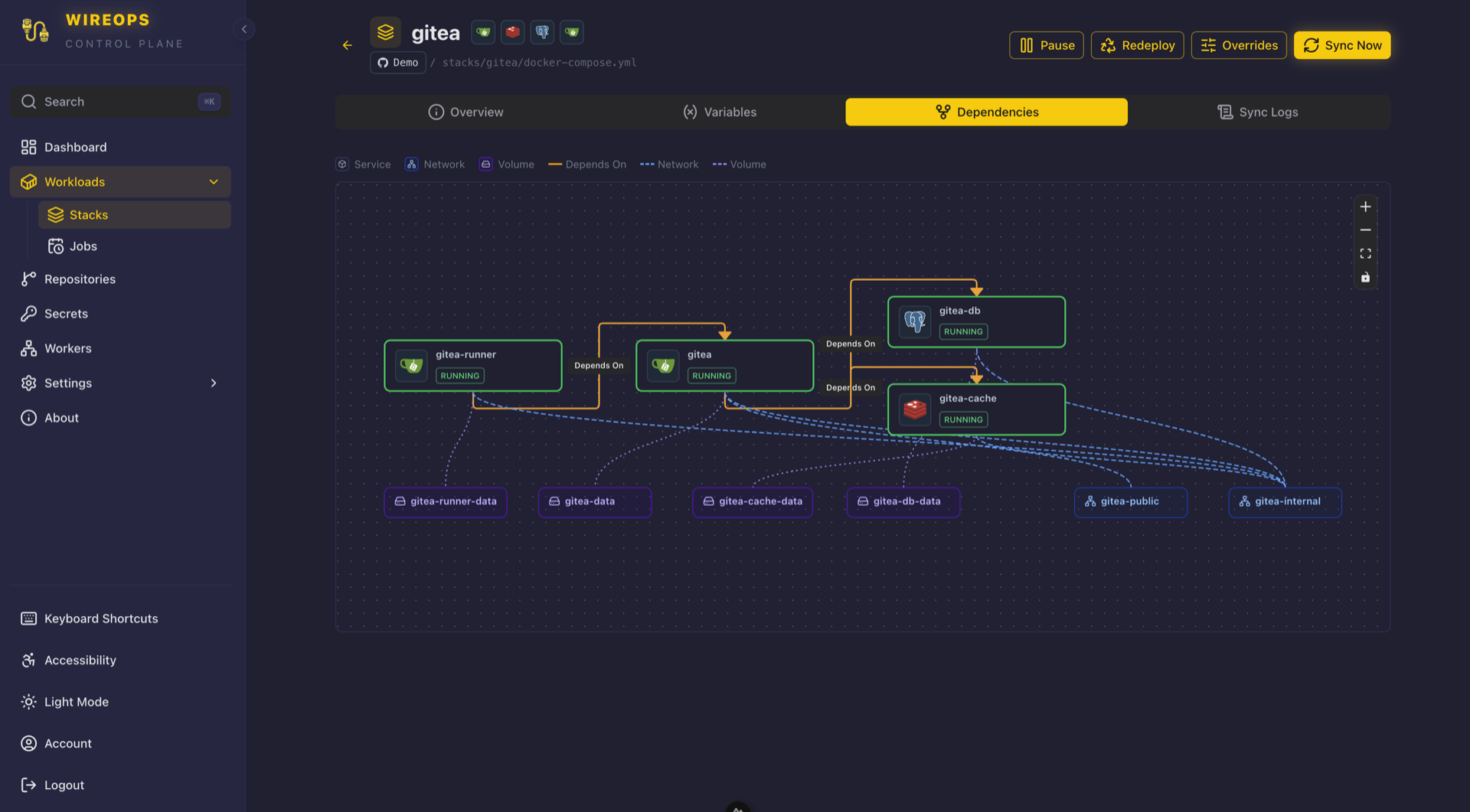Go to Repositories
The image size is (1470, 812).
[x=120, y=279]
